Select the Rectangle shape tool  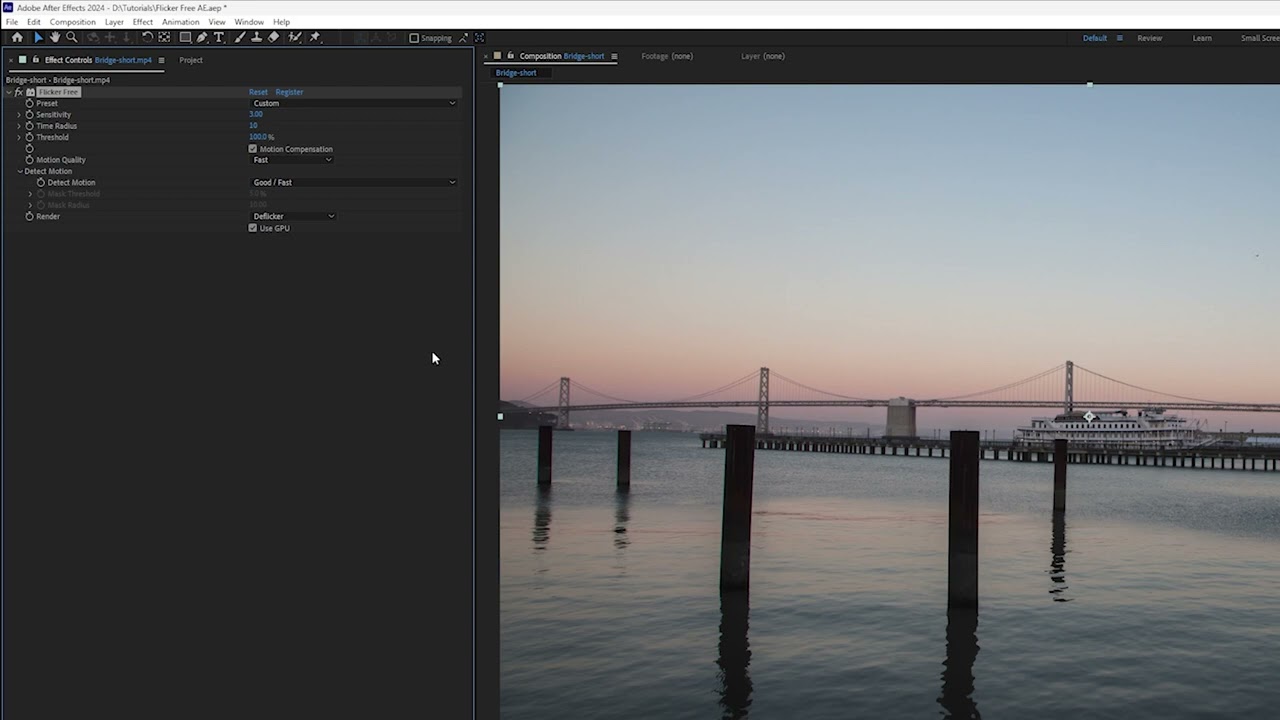[x=185, y=37]
